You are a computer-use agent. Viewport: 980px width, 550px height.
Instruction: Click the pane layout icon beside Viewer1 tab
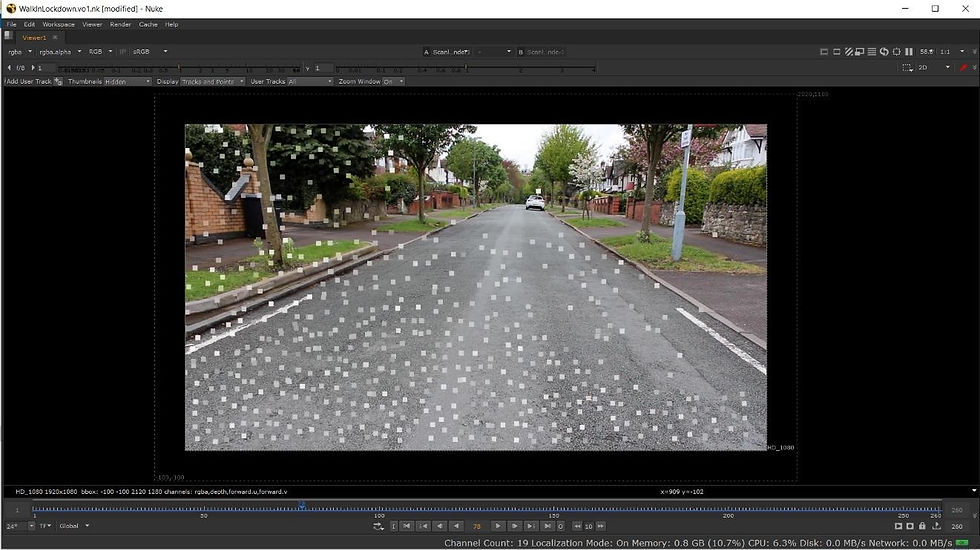pyautogui.click(x=9, y=37)
